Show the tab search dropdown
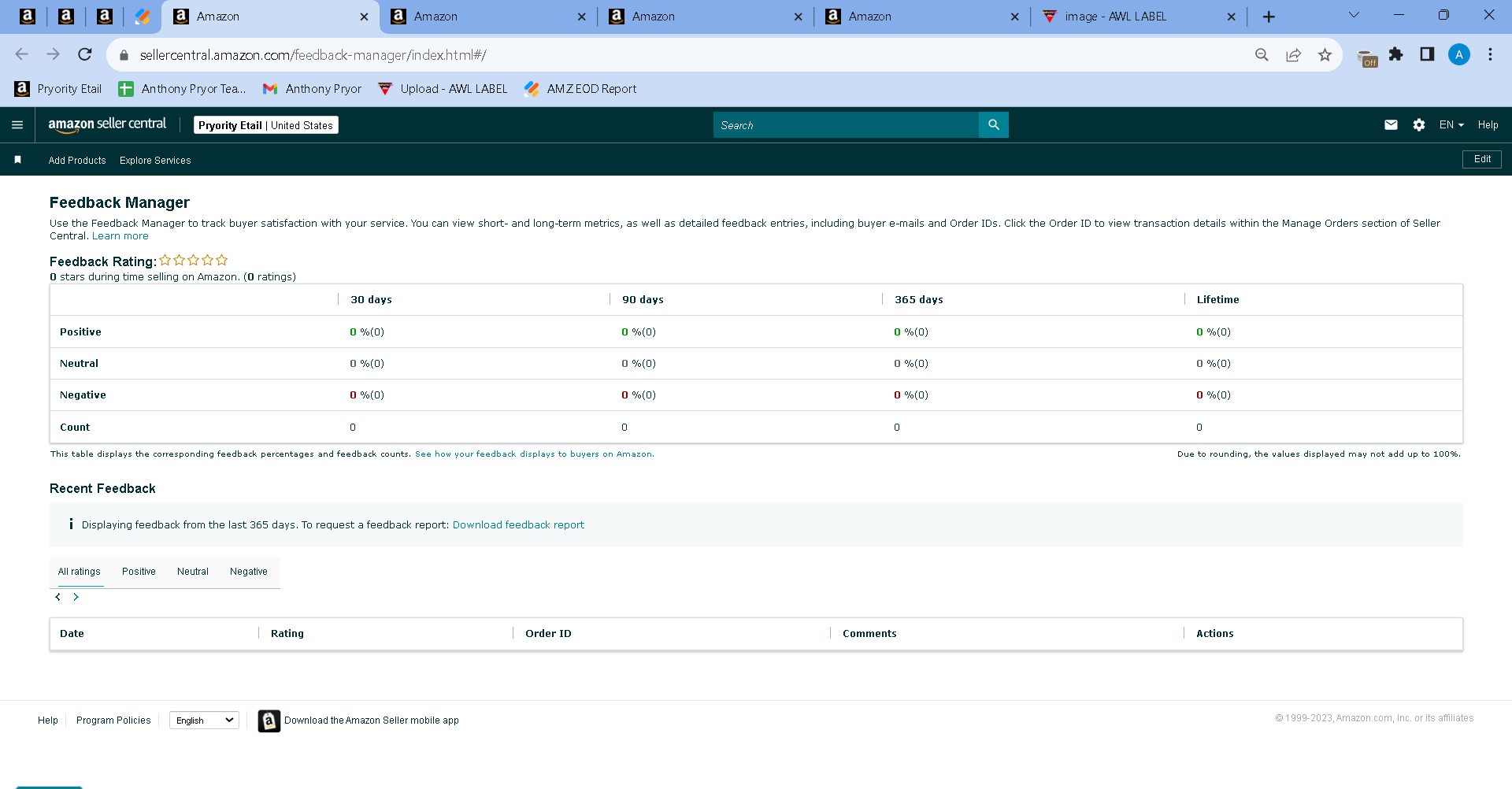 (x=1354, y=15)
